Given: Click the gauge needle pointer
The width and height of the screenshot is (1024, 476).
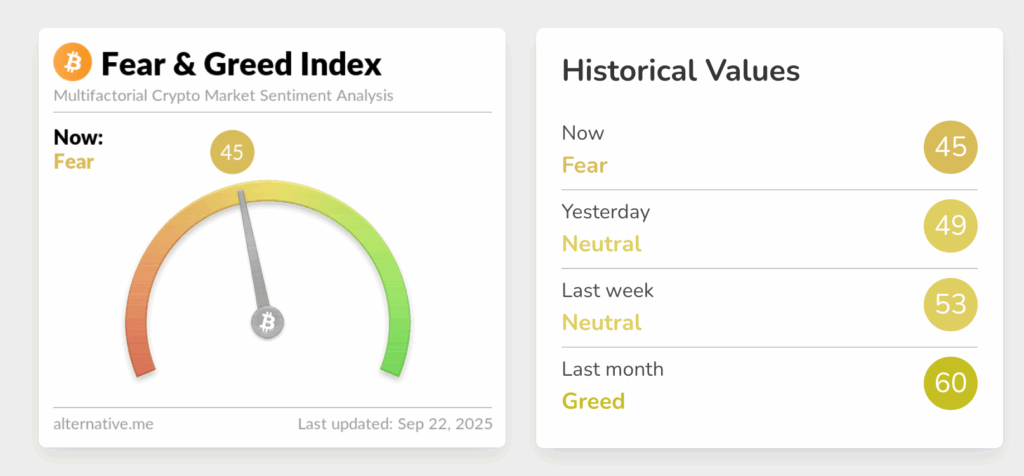Looking at the screenshot, I should pos(252,250).
